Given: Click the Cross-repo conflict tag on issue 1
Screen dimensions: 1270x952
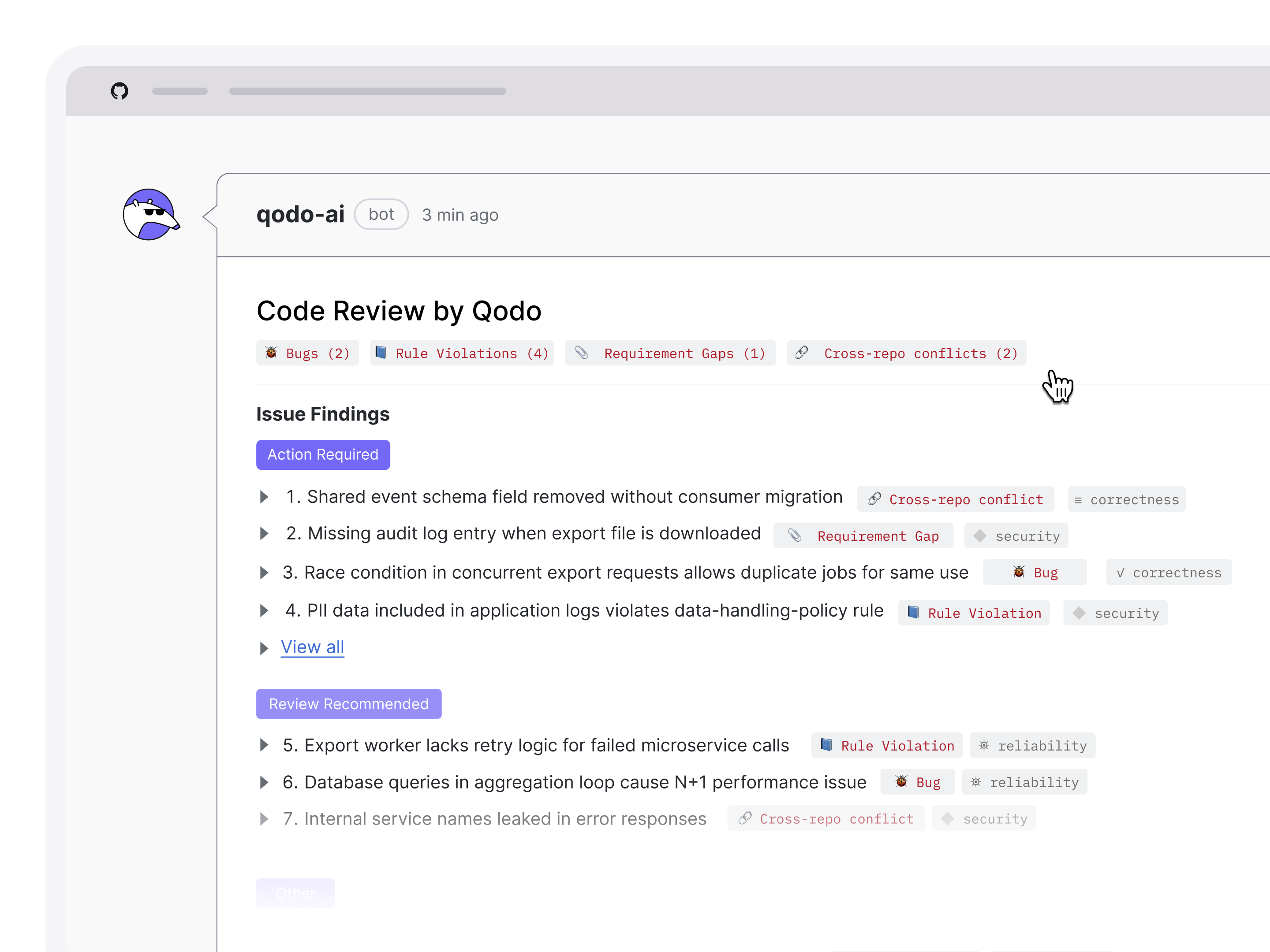Looking at the screenshot, I should coord(956,499).
